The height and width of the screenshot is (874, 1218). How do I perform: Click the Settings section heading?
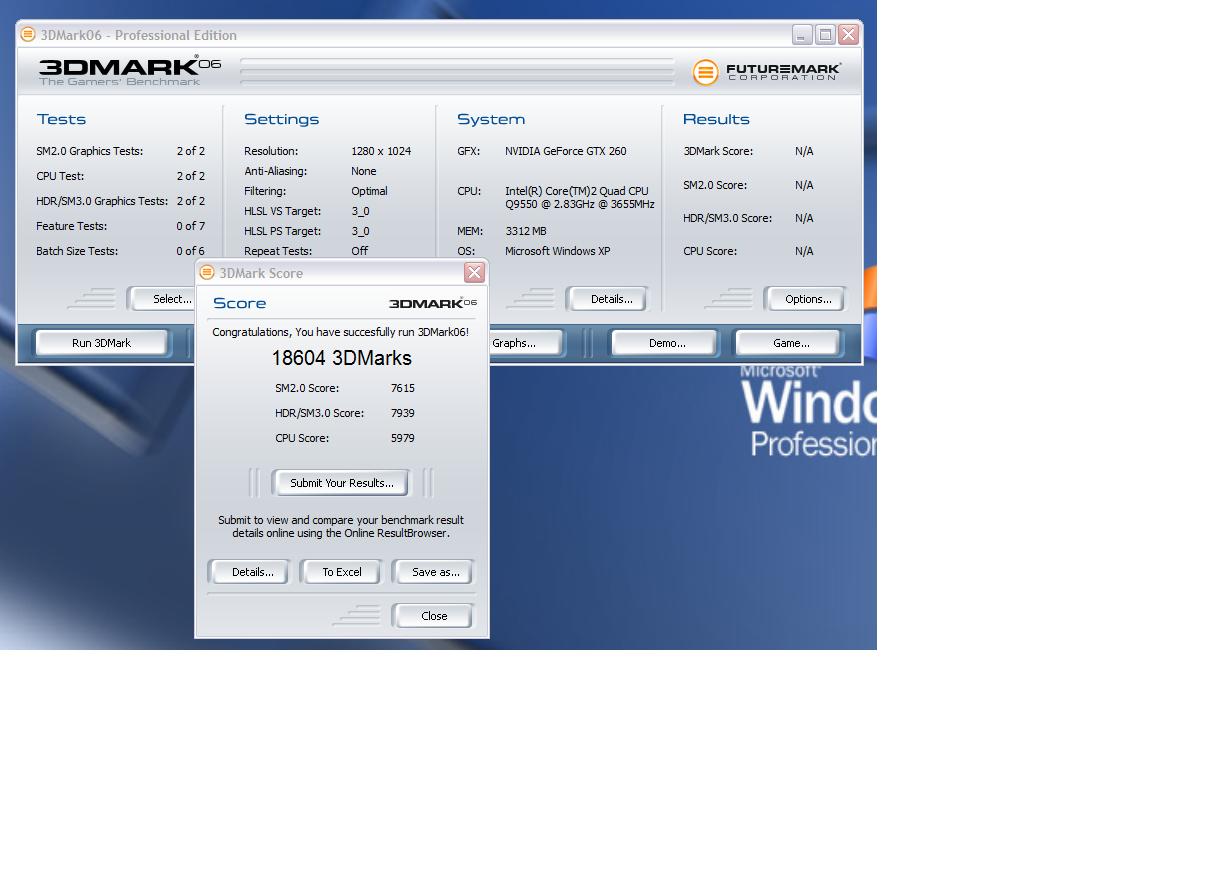(x=281, y=119)
